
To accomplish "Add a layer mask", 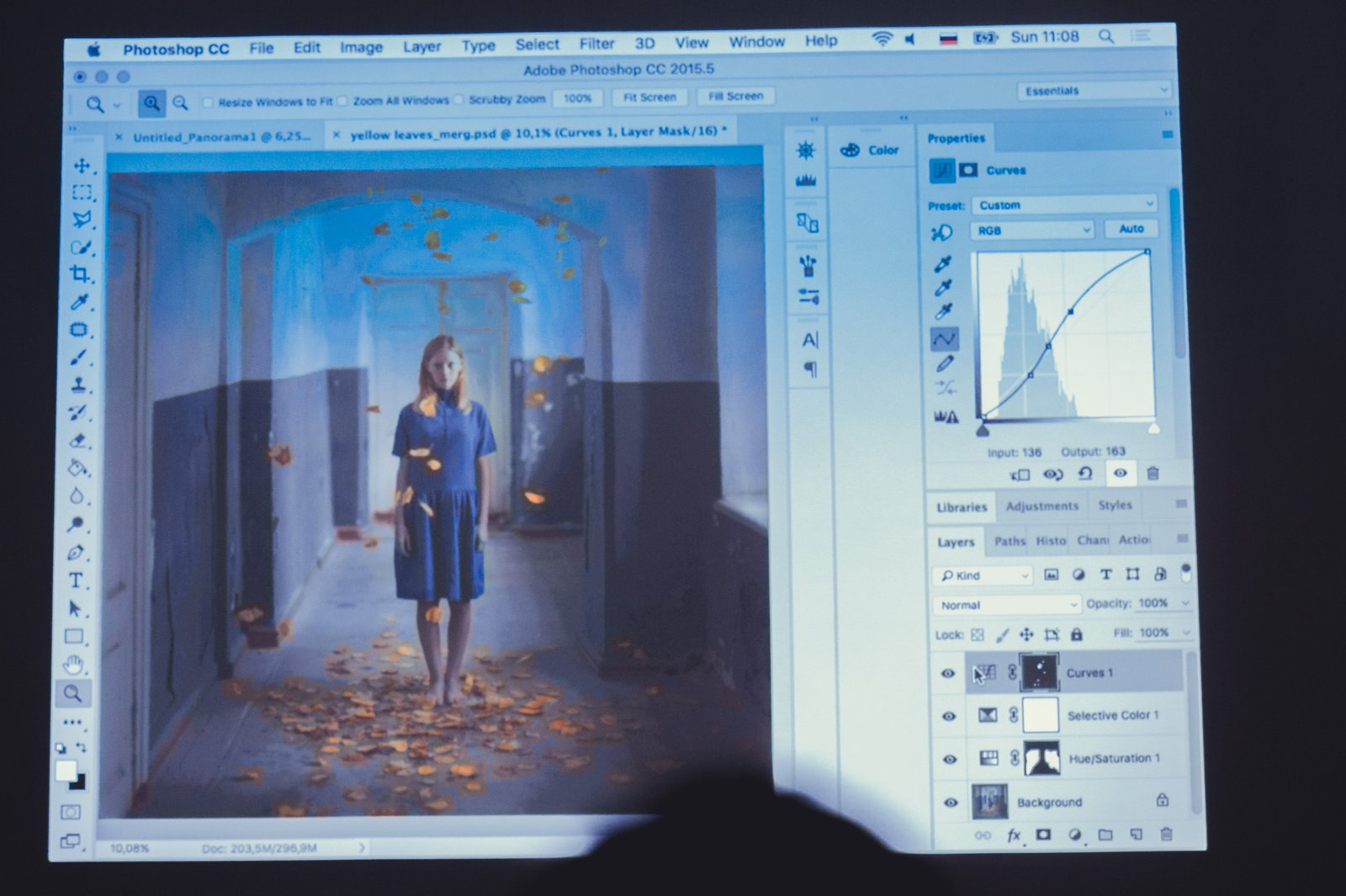I will (x=1044, y=835).
